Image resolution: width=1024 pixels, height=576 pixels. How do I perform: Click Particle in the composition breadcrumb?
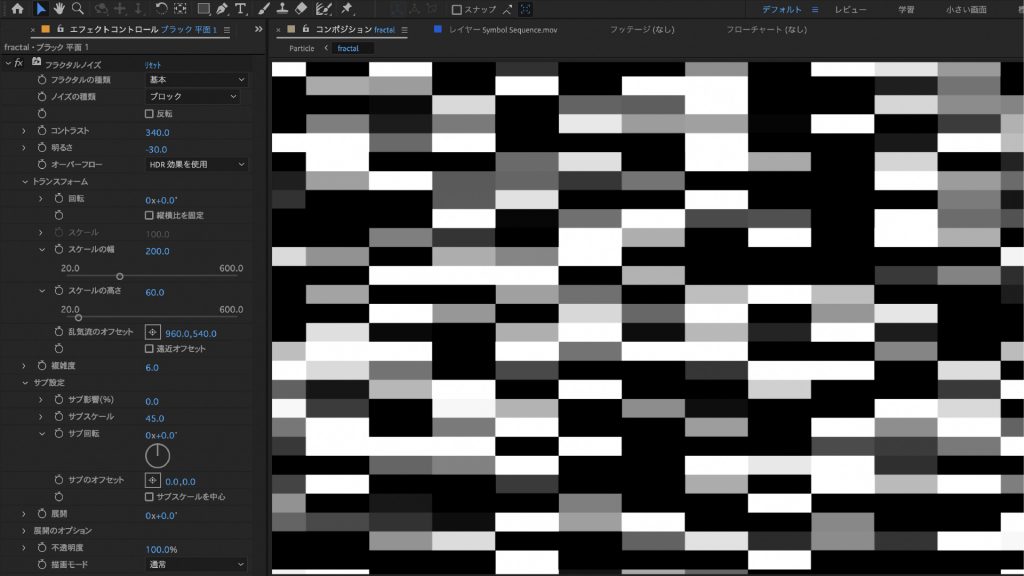[x=302, y=47]
